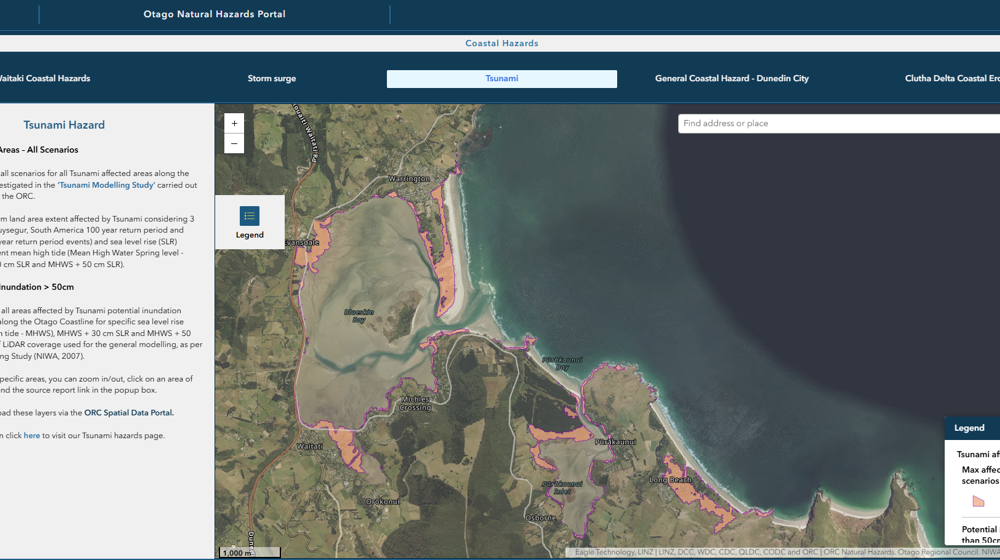1000x560 pixels.
Task: Click the Pūrākaunui Inlet map label
Action: 562,487
